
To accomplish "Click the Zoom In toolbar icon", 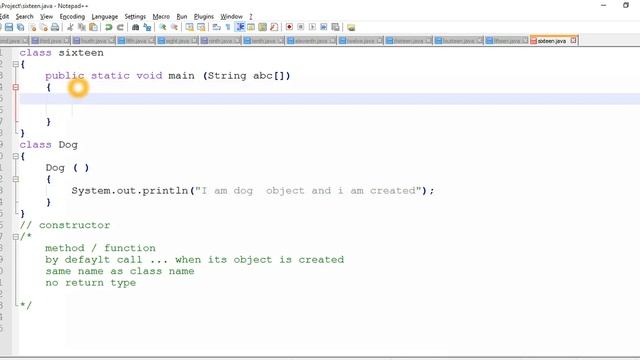I will pyautogui.click(x=162, y=27).
